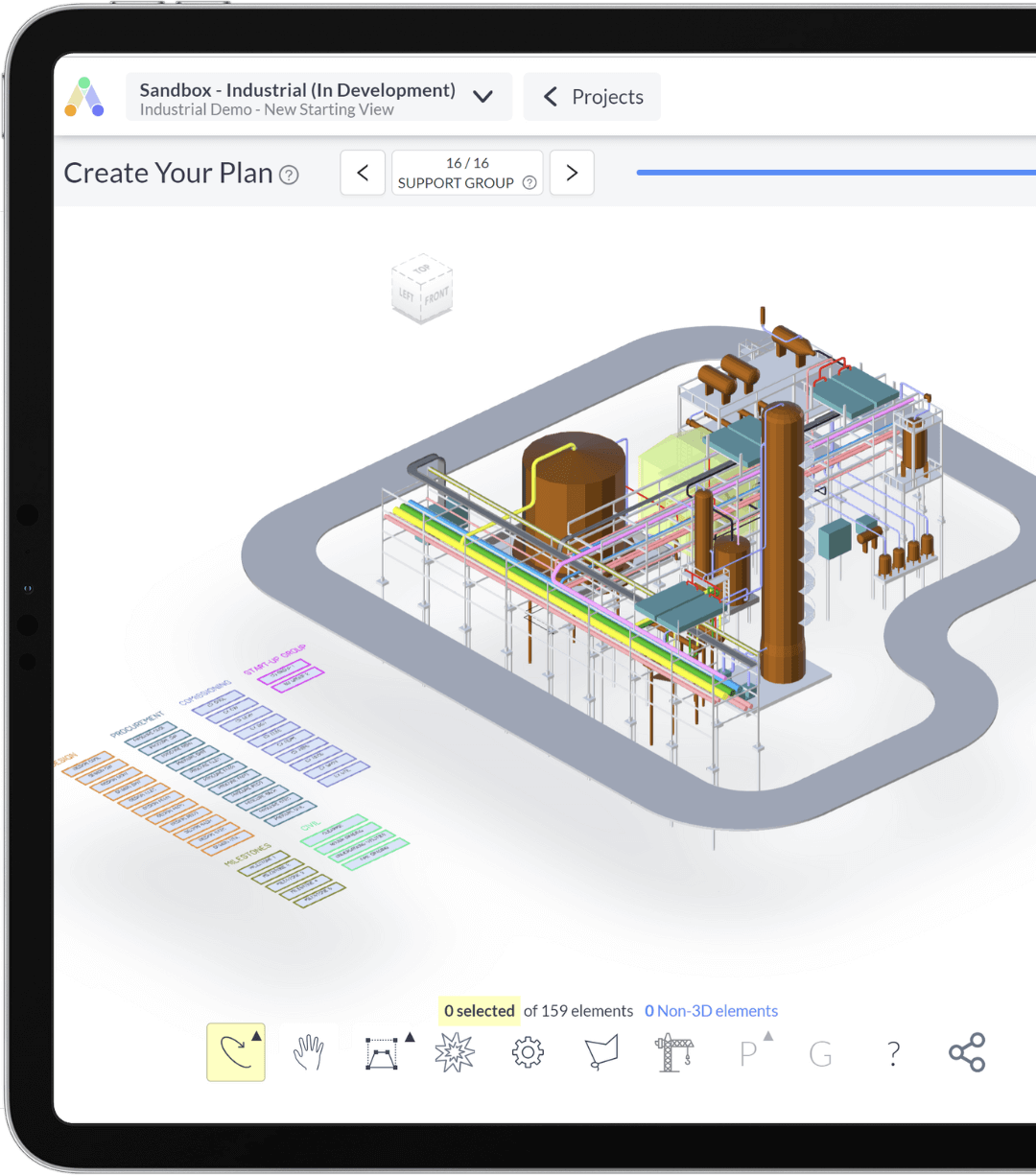Click the SUPPORT GROUP info icon
1036x1176 pixels.
pyautogui.click(x=530, y=182)
